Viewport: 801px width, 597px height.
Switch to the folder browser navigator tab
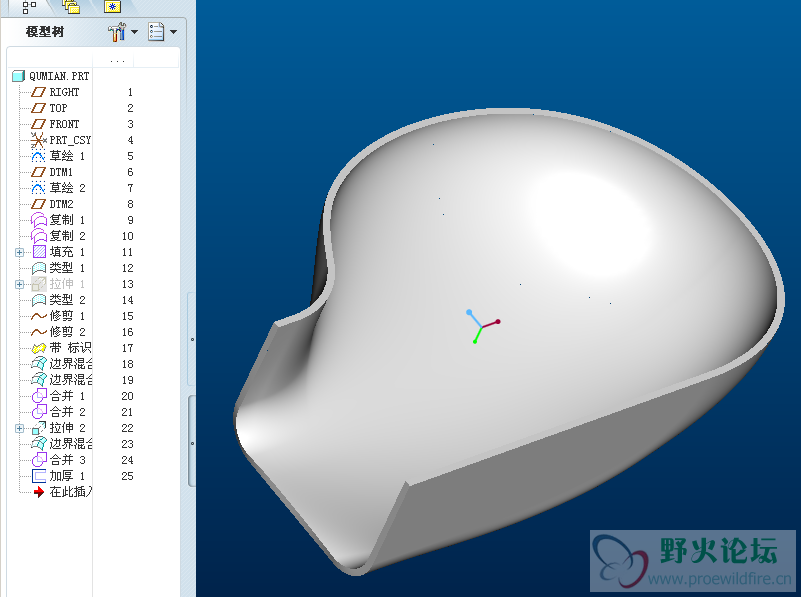[71, 6]
